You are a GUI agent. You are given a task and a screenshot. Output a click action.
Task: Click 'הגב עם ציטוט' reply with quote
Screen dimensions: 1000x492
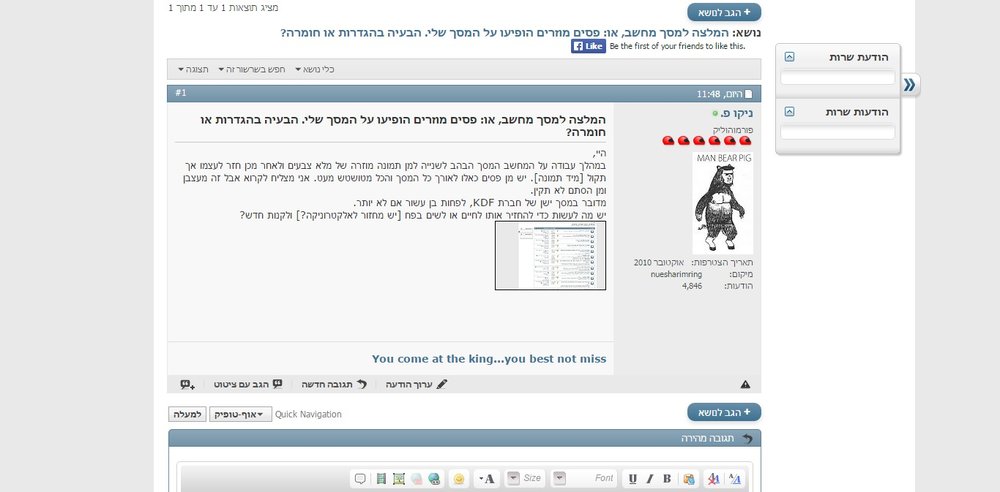point(248,384)
